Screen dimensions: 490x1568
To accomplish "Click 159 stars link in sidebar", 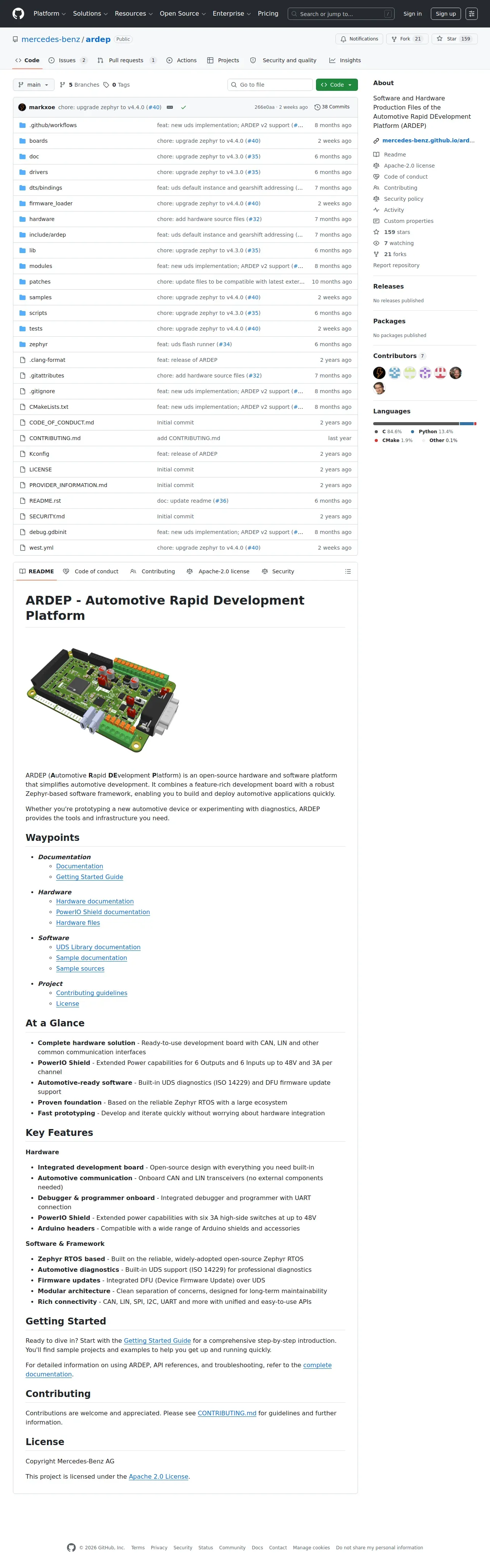I will tap(397, 232).
